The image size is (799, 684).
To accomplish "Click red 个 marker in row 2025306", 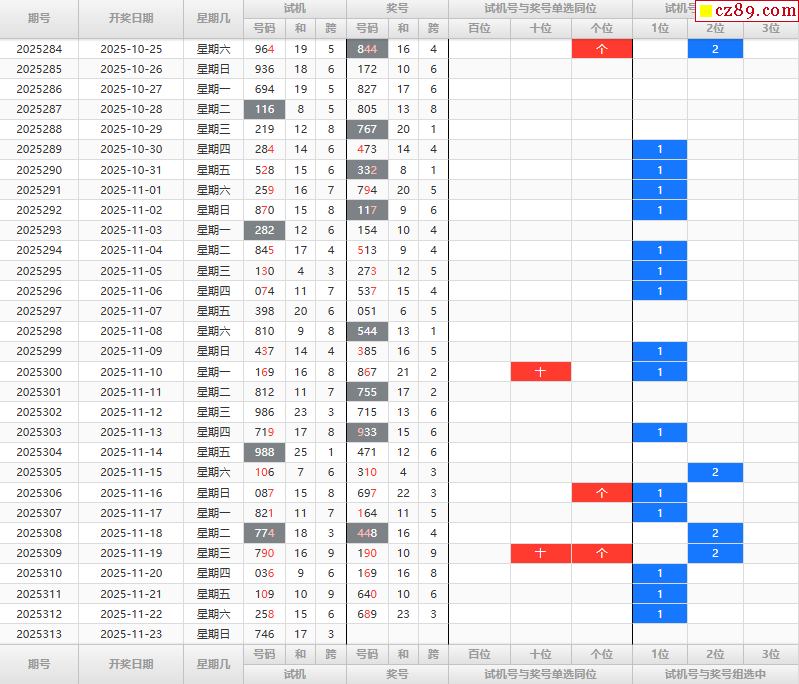I will (601, 493).
